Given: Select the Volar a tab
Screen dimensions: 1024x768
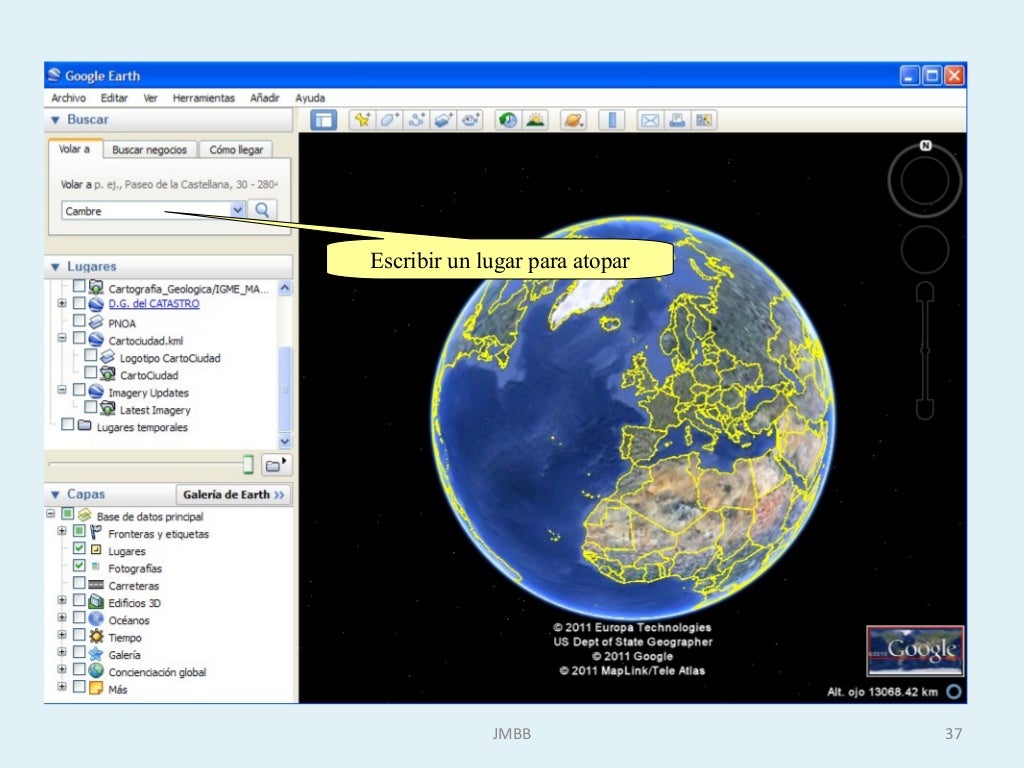Looking at the screenshot, I should coord(74,149).
